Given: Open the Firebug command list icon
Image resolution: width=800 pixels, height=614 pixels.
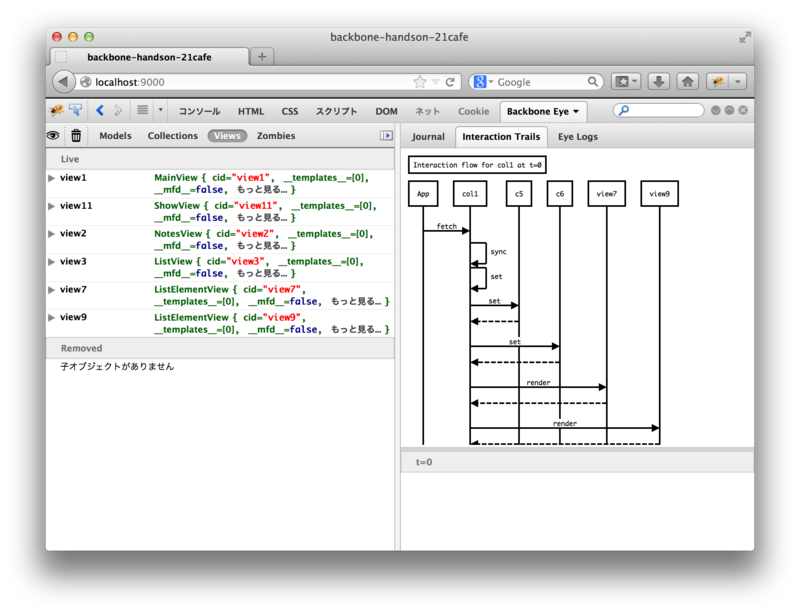Looking at the screenshot, I should point(143,110).
